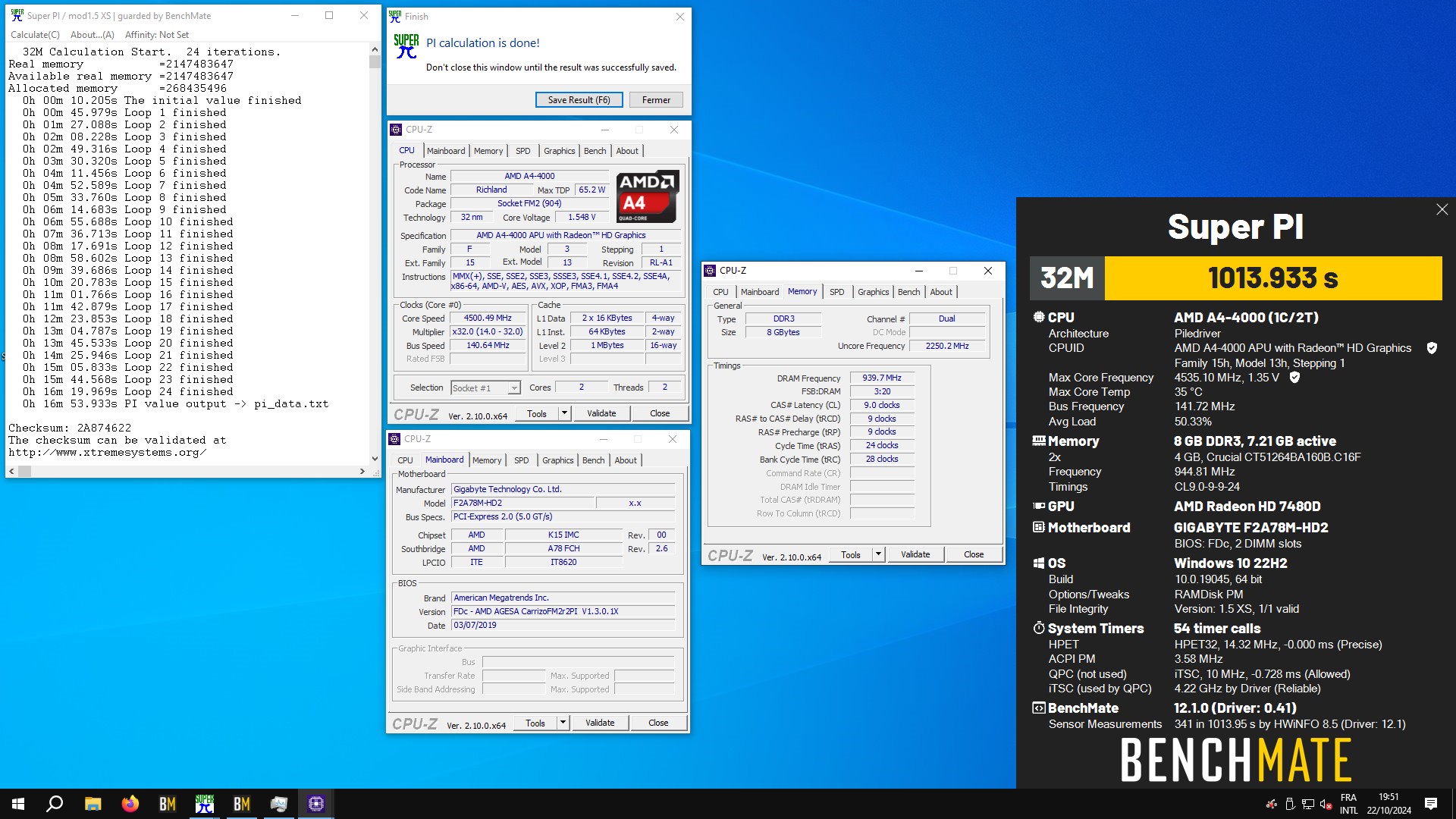Click the BIOS Version field in Mainboard window
Viewport: 1456px width, 819px height.
click(x=563, y=611)
